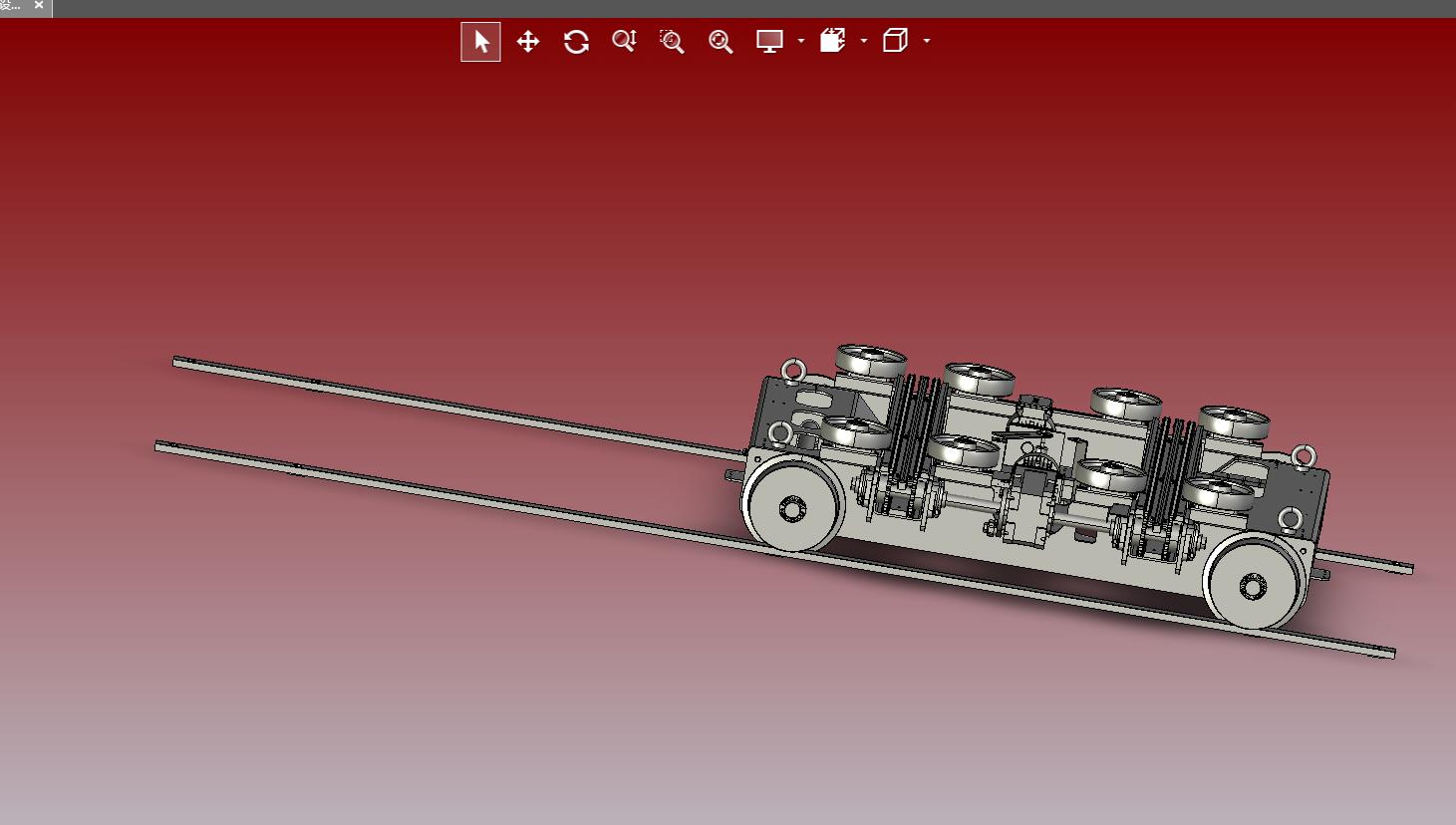Open the cube view orientation dropdown arrow
This screenshot has height=825, width=1456.
click(927, 41)
